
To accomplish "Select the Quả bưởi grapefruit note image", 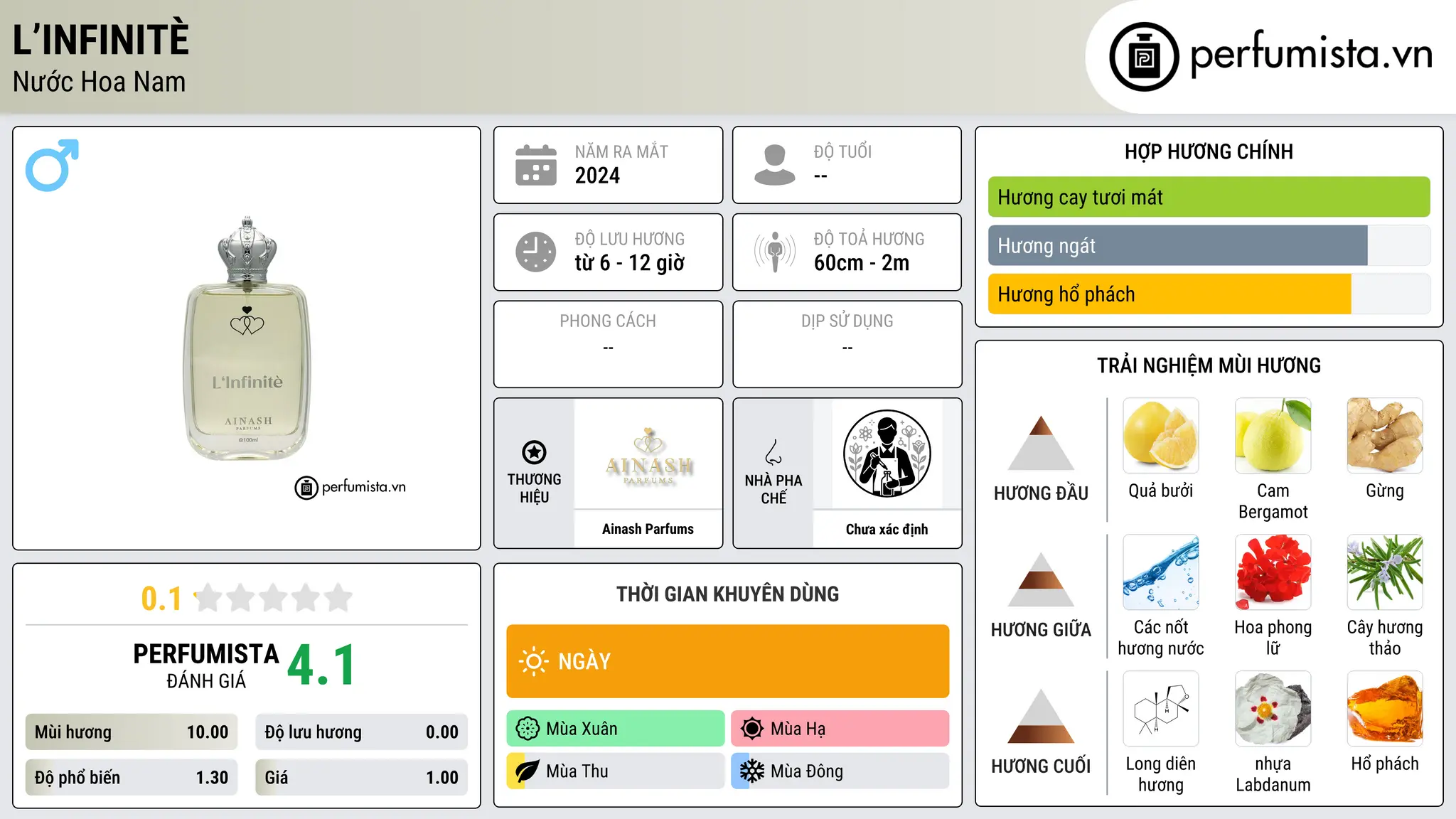I will coord(1161,436).
